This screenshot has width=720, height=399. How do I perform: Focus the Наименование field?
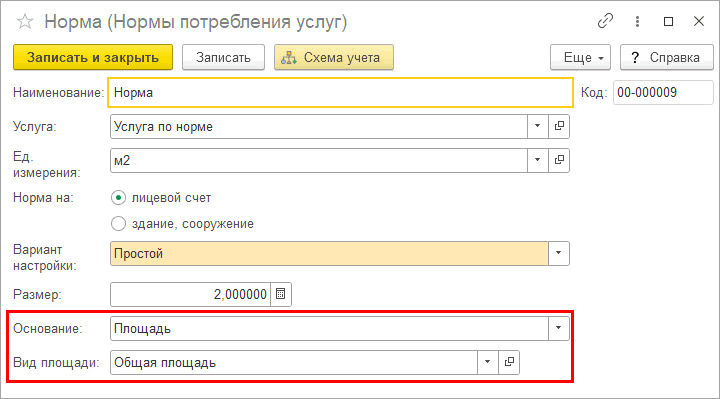340,92
